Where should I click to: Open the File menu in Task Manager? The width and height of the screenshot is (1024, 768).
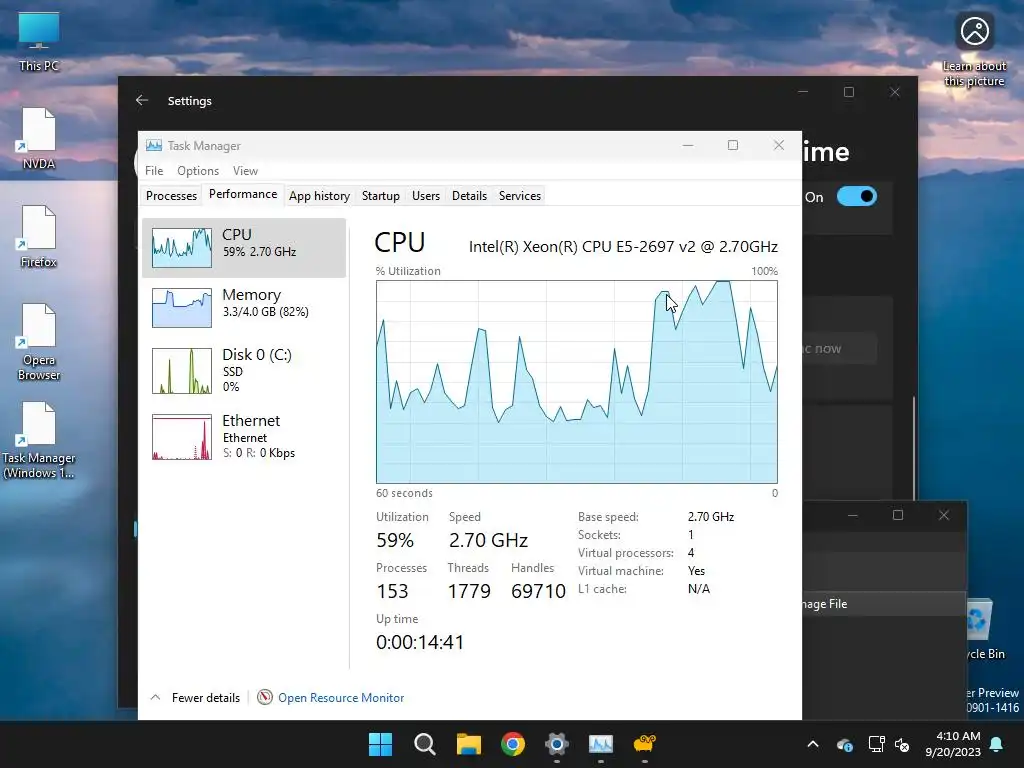tap(154, 170)
